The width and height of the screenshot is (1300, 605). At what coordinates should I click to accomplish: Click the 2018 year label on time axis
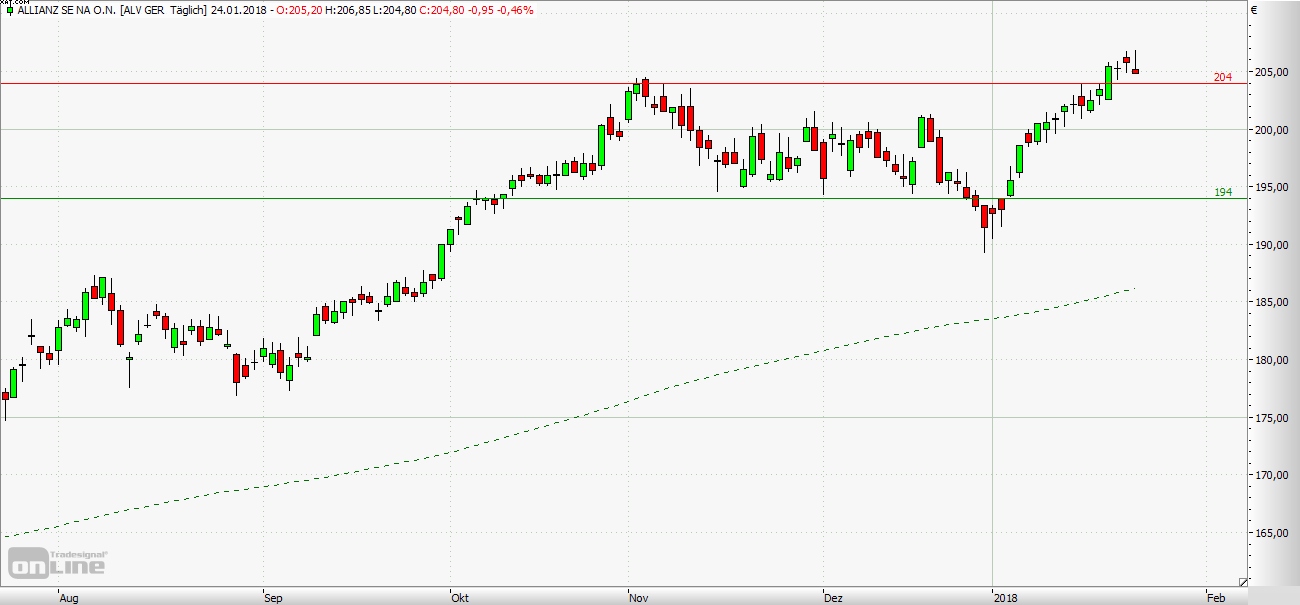click(x=1005, y=598)
